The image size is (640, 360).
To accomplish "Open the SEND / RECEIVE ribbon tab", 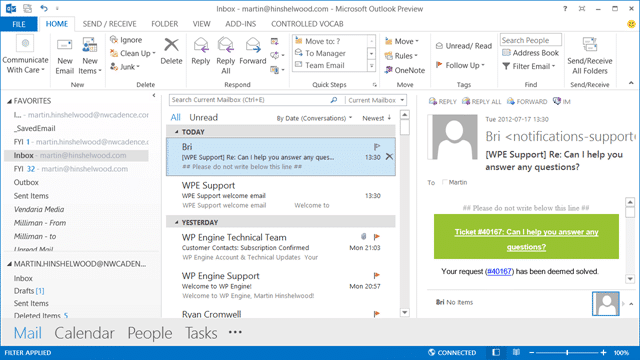I will click(109, 24).
